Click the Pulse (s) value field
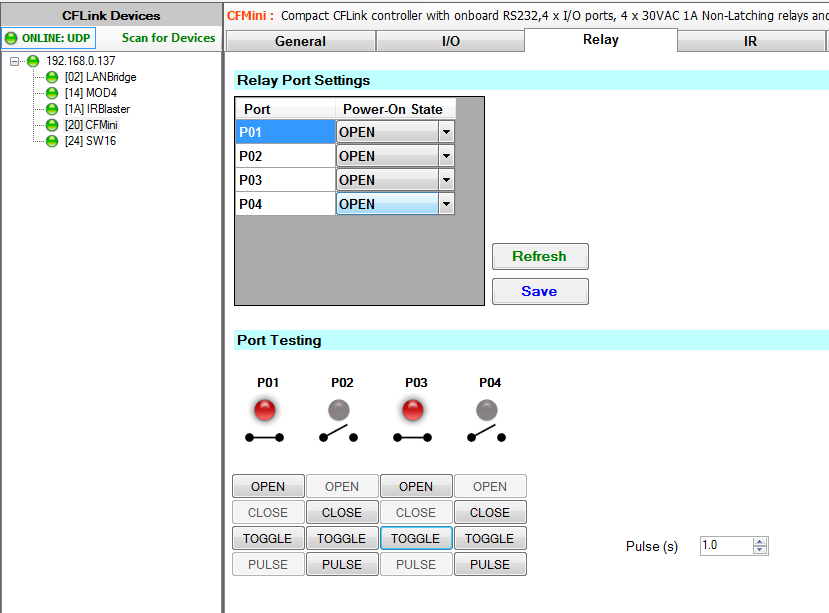This screenshot has height=613, width=829. pyautogui.click(x=727, y=545)
